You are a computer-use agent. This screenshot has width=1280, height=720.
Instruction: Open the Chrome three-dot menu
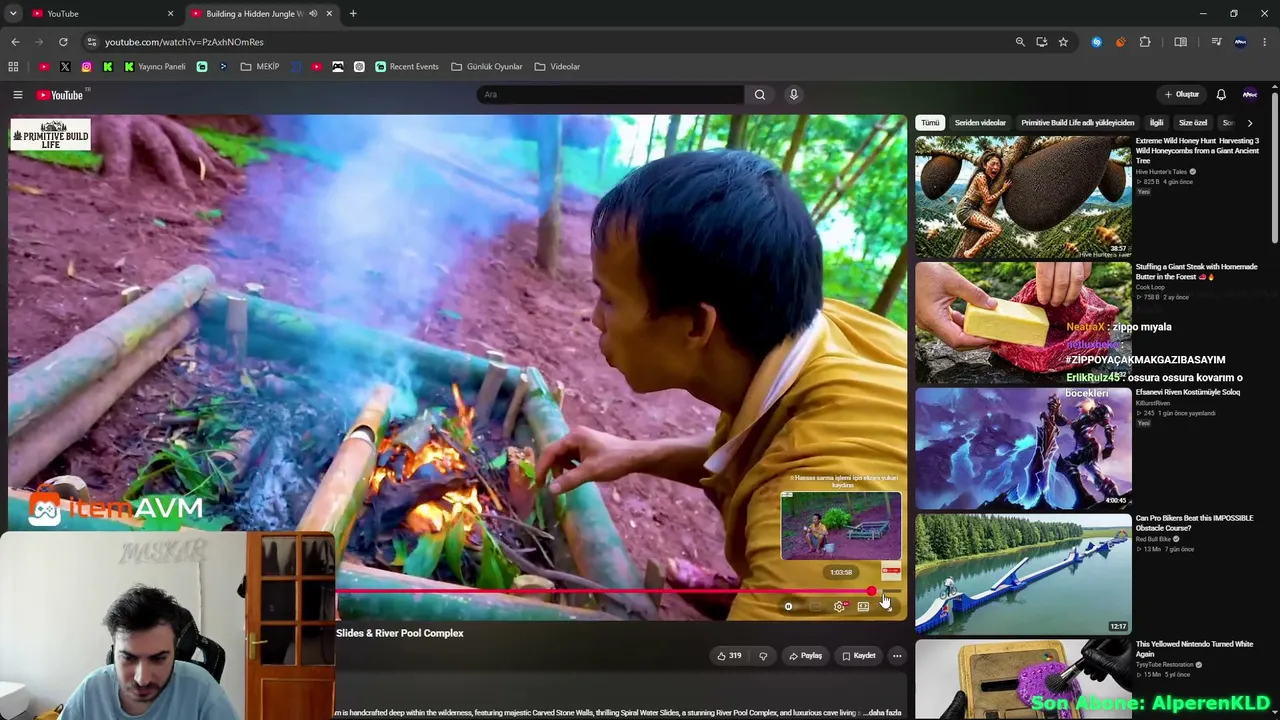tap(1265, 42)
